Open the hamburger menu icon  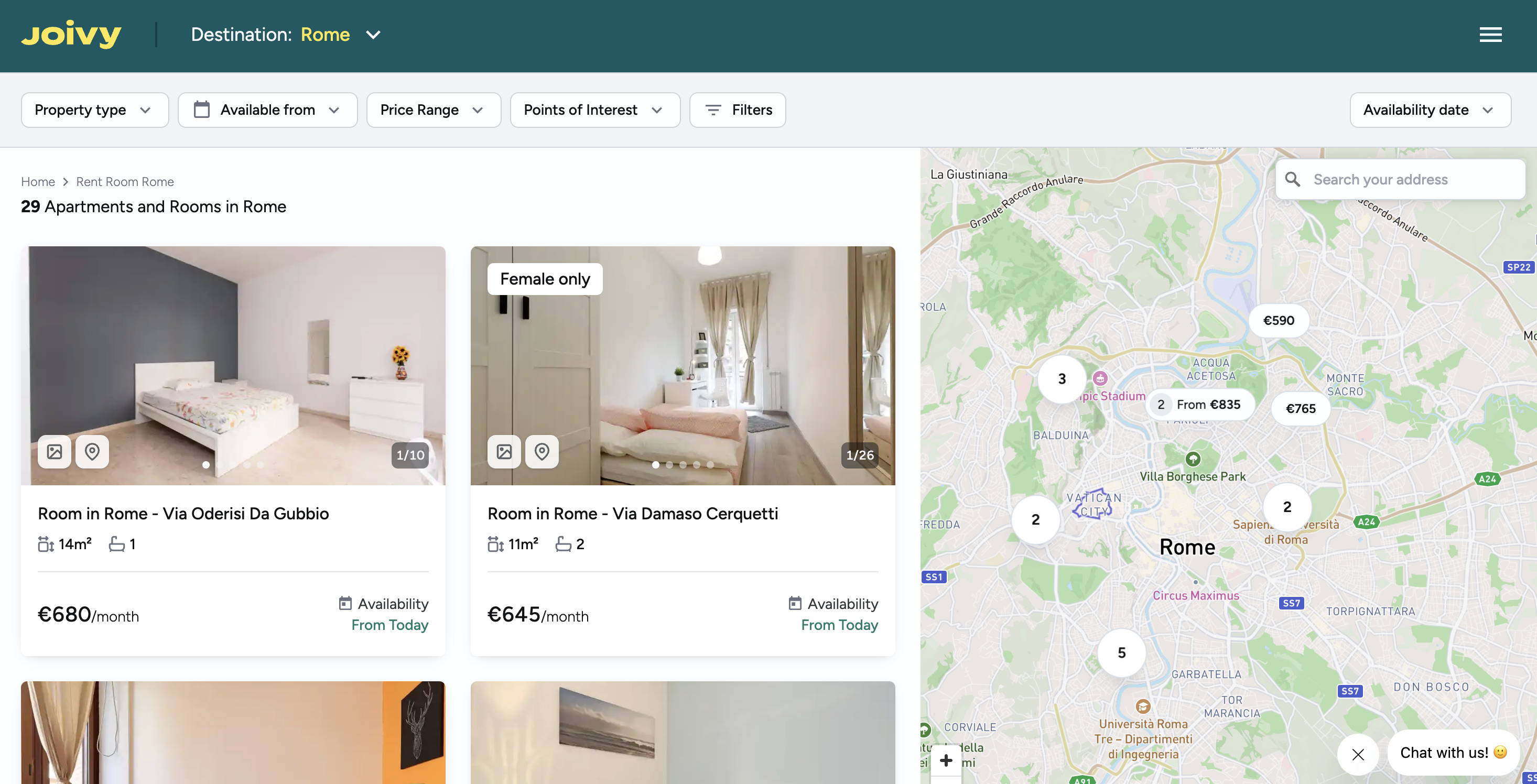1490,35
